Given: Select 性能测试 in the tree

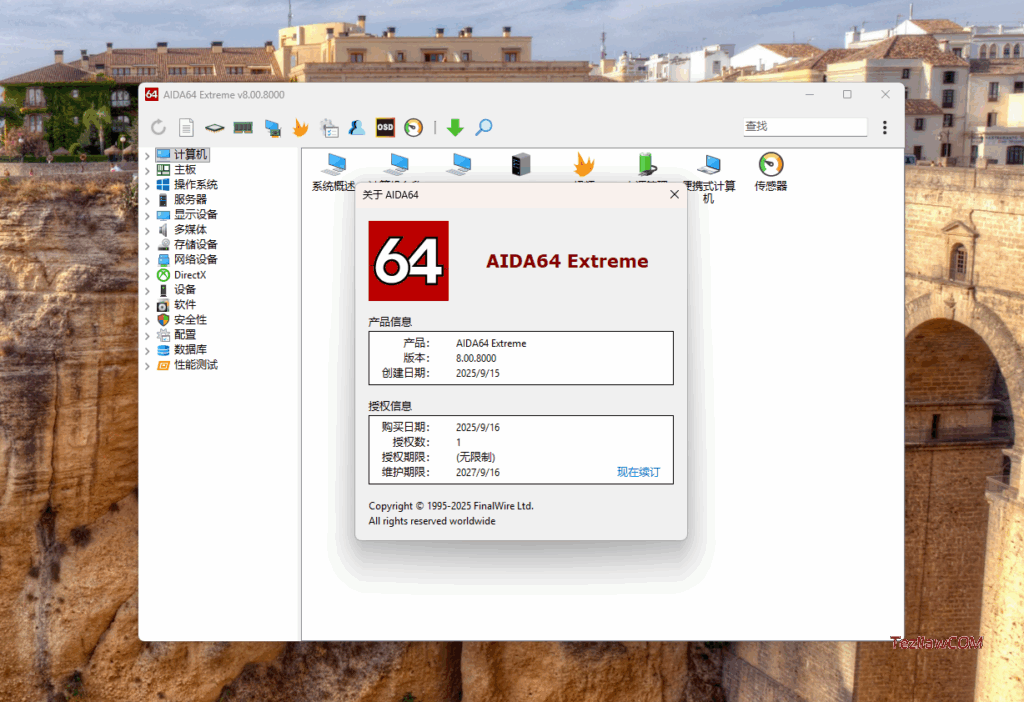Looking at the screenshot, I should [195, 364].
